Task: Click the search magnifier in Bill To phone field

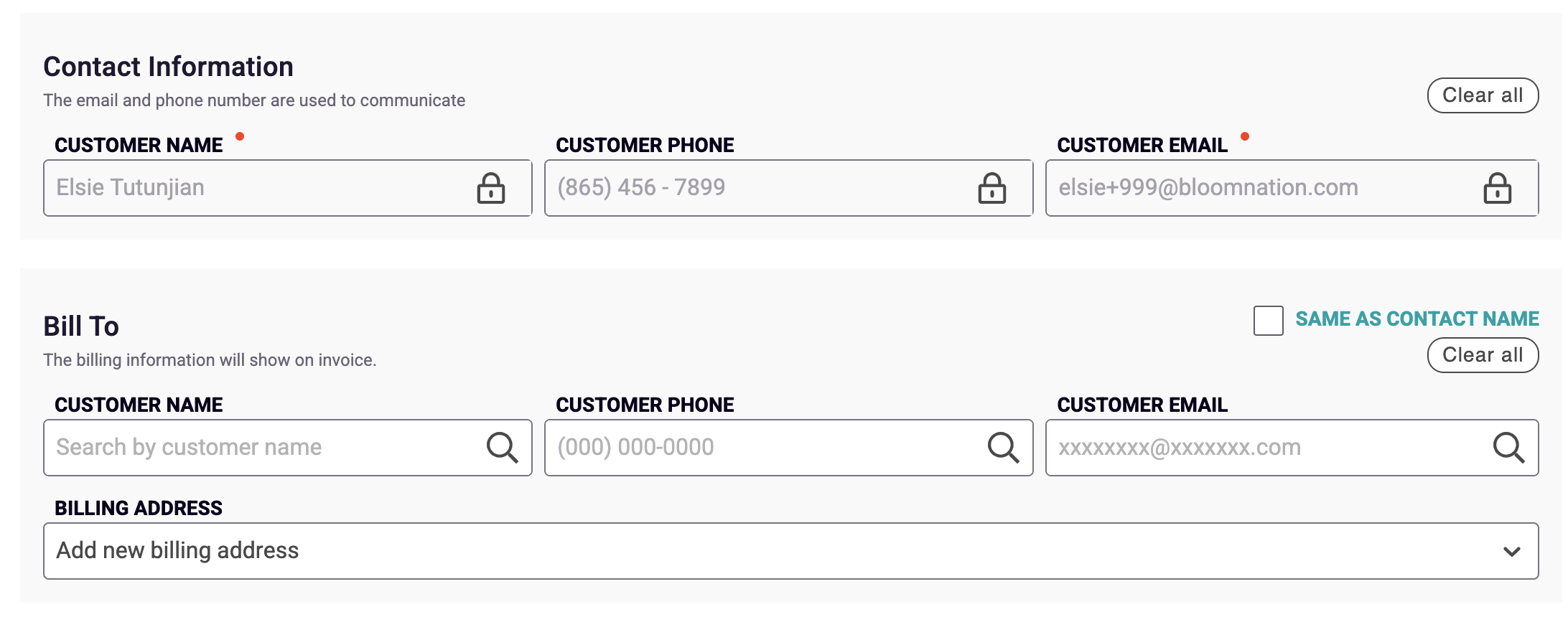Action: tap(1003, 448)
